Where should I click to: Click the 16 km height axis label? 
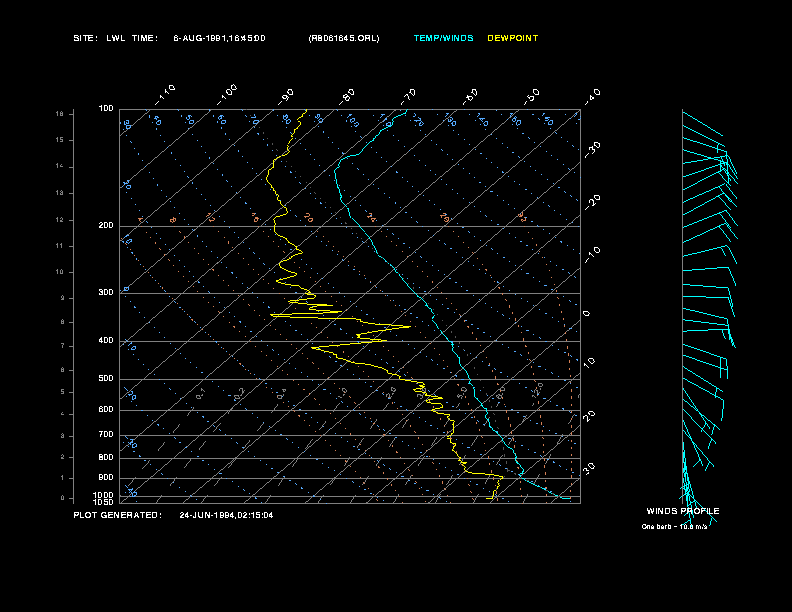[60, 114]
